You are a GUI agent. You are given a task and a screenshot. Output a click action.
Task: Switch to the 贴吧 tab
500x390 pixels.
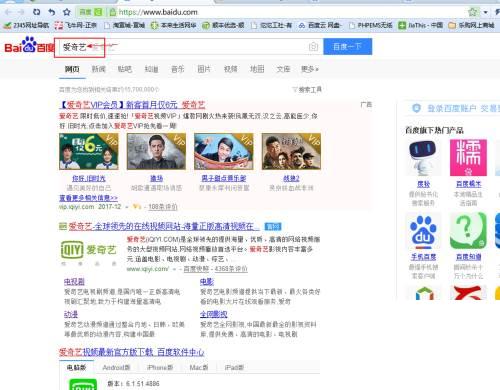tap(125, 69)
